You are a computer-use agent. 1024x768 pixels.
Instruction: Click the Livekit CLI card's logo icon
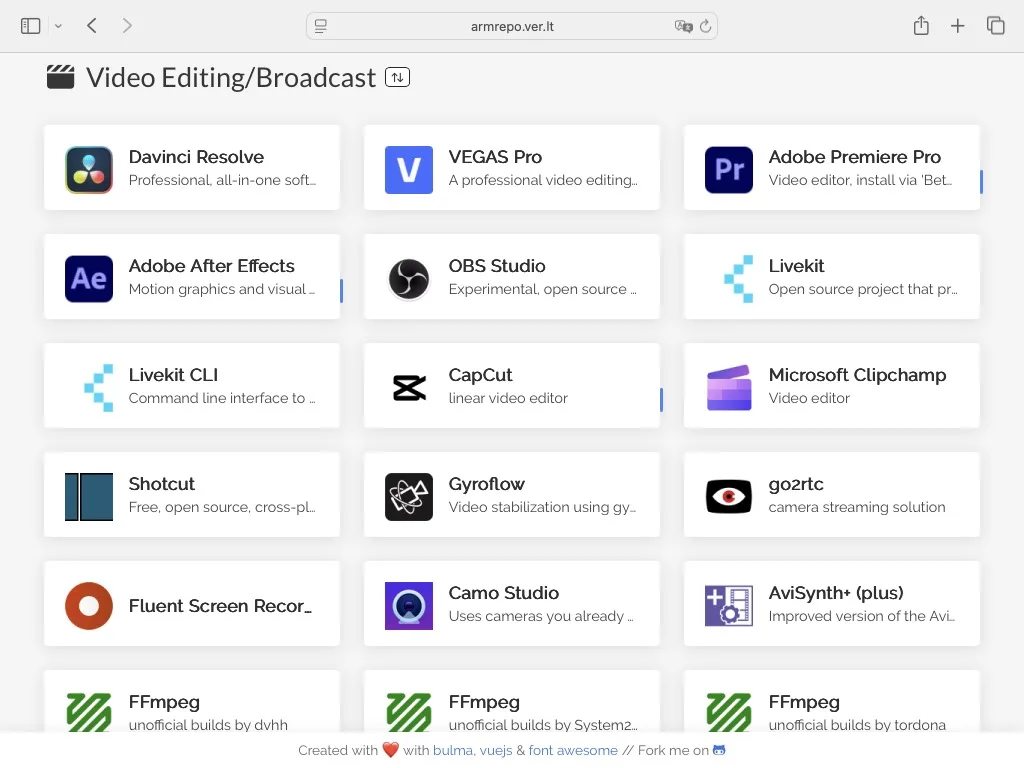pyautogui.click(x=99, y=388)
